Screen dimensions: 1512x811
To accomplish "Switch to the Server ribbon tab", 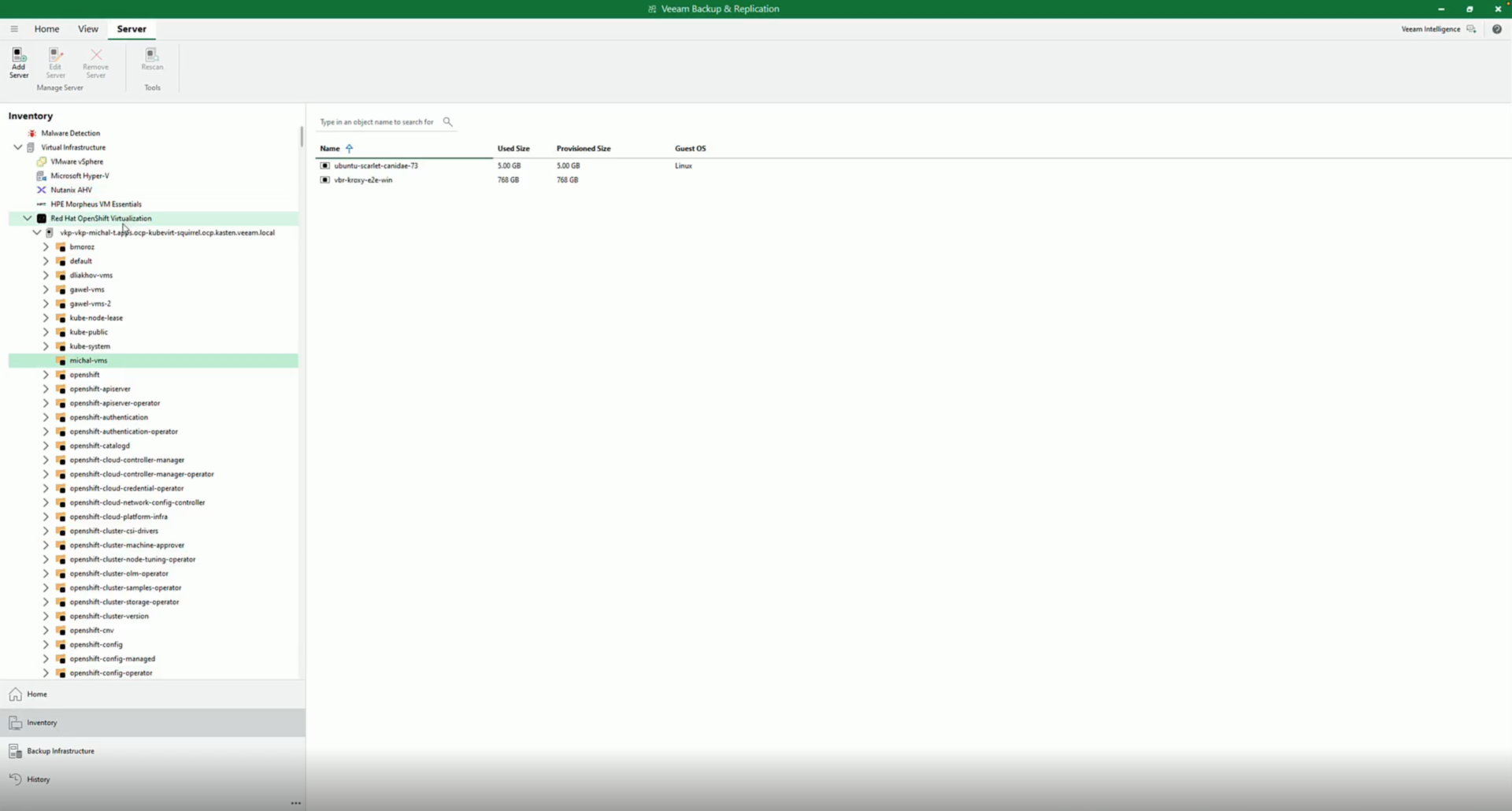I will [132, 29].
